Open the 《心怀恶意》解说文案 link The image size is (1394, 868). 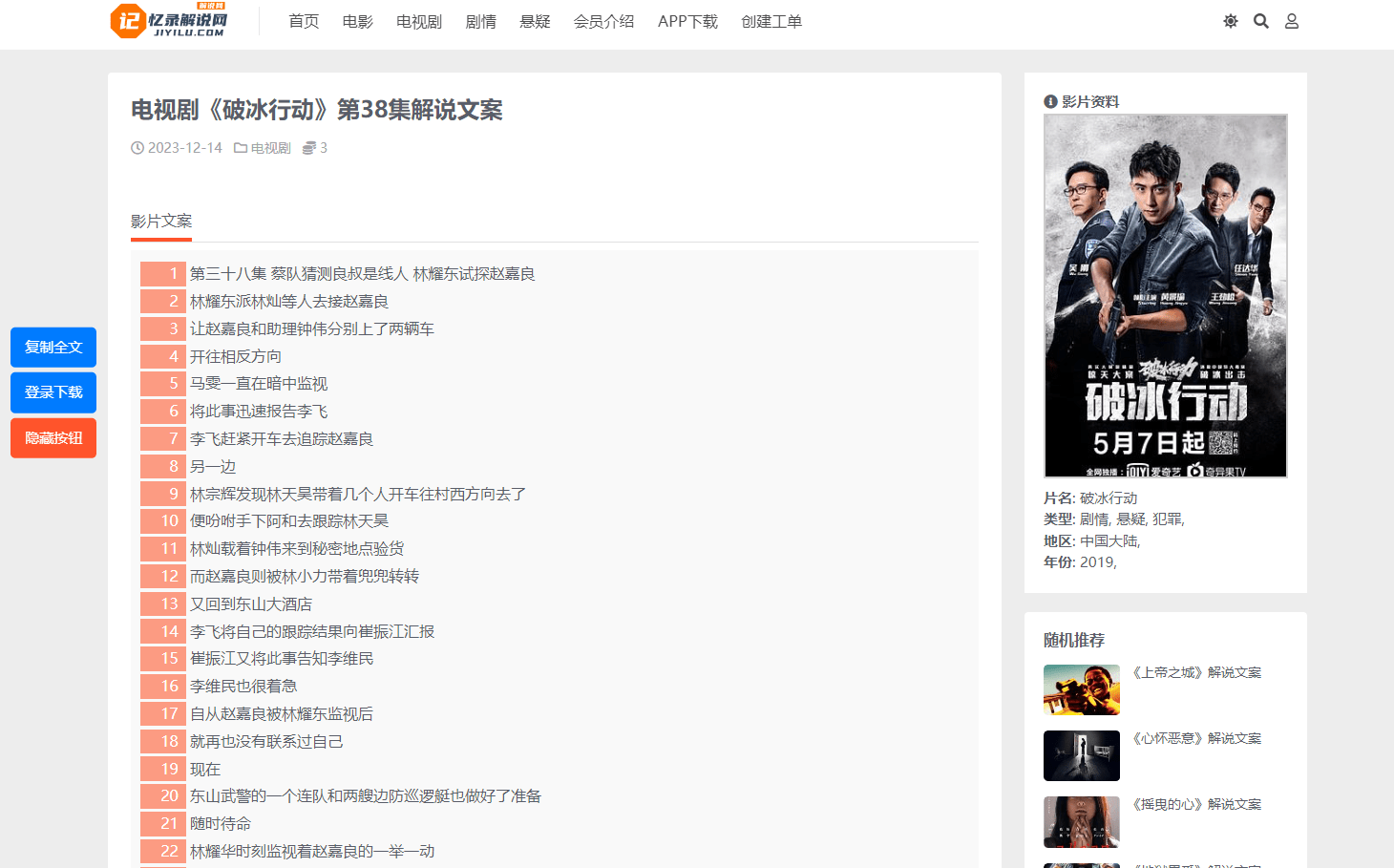click(x=1196, y=738)
